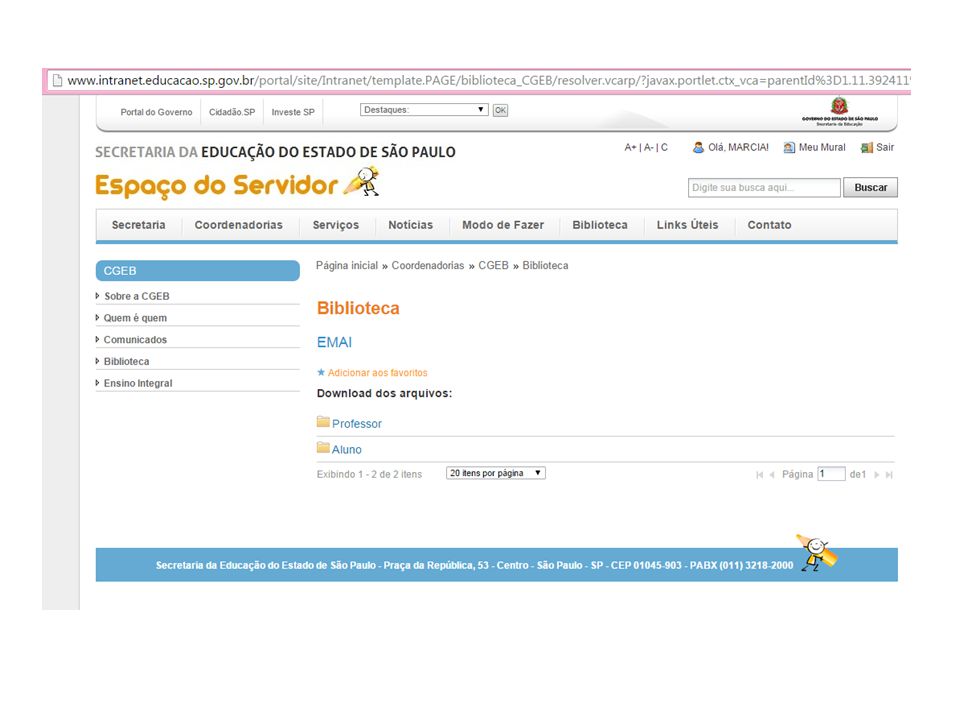Go to previous page pagination arrow
Screen dimensions: 960x720
[x=771, y=474]
